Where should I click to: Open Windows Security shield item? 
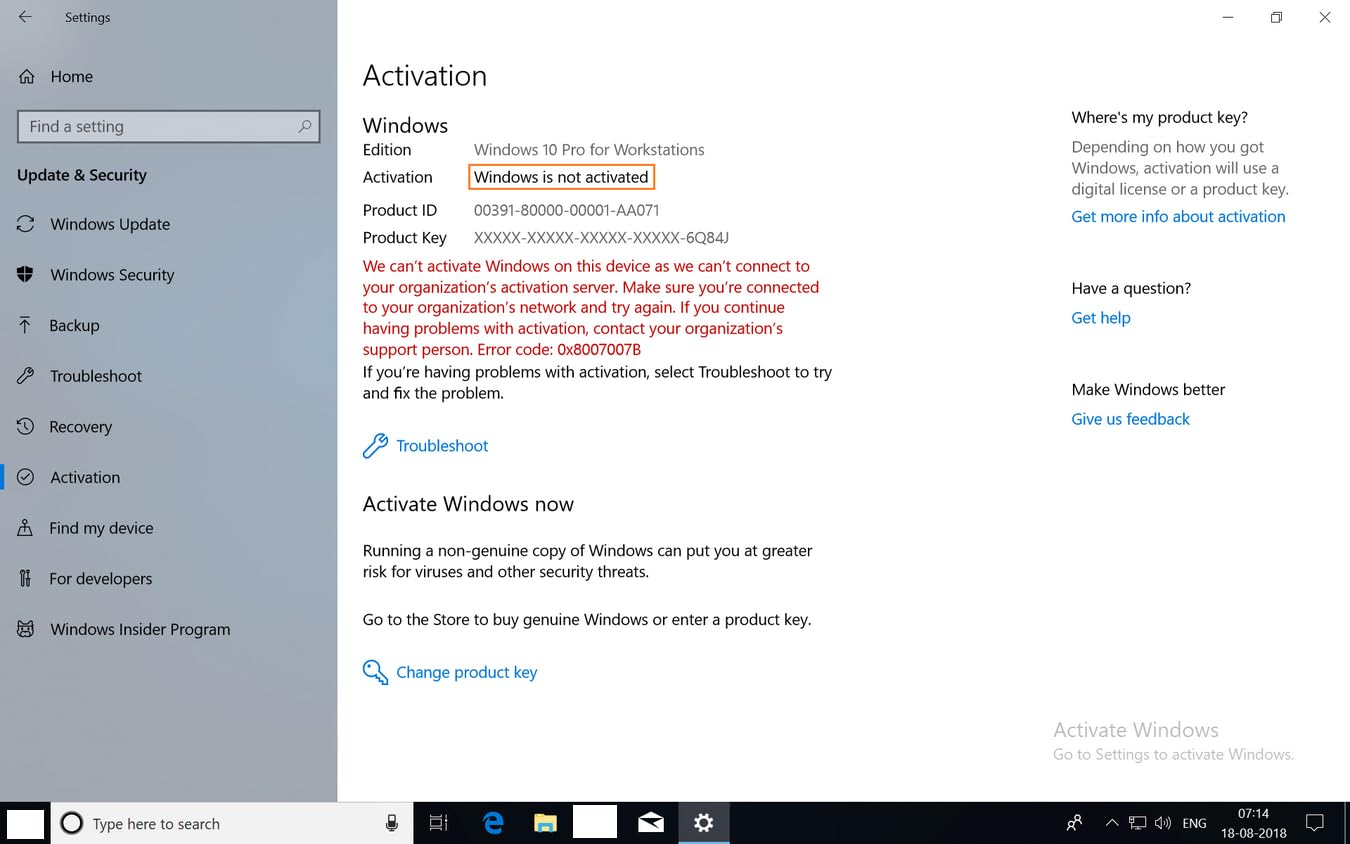[x=112, y=275]
